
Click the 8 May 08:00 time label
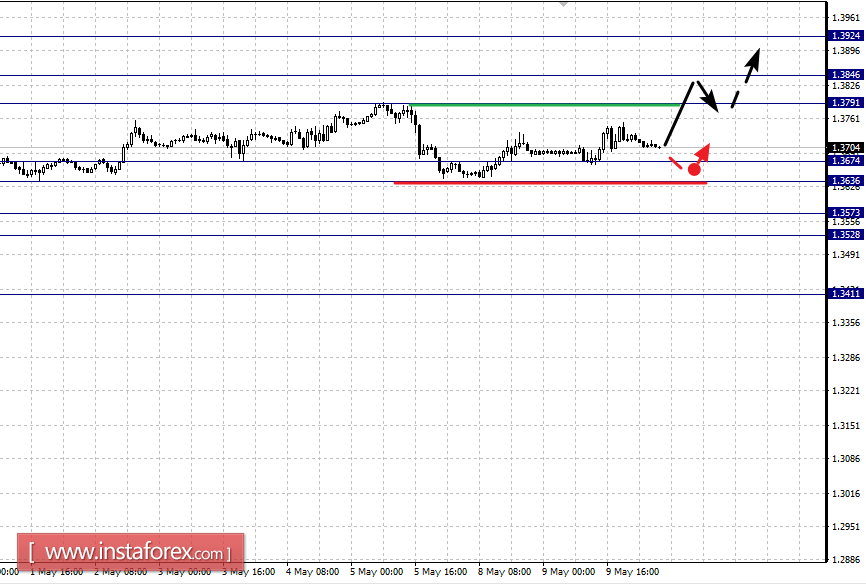click(x=505, y=572)
